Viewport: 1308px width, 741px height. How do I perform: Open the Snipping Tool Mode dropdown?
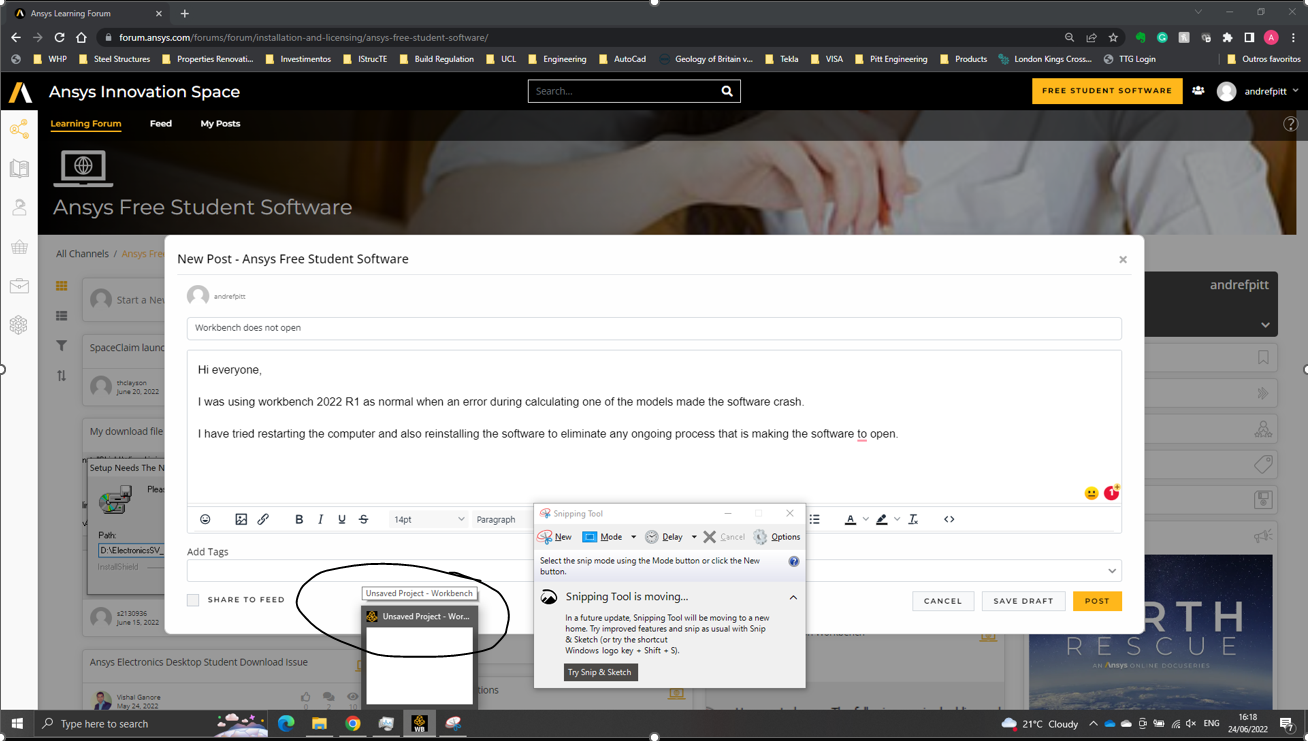tap(633, 537)
